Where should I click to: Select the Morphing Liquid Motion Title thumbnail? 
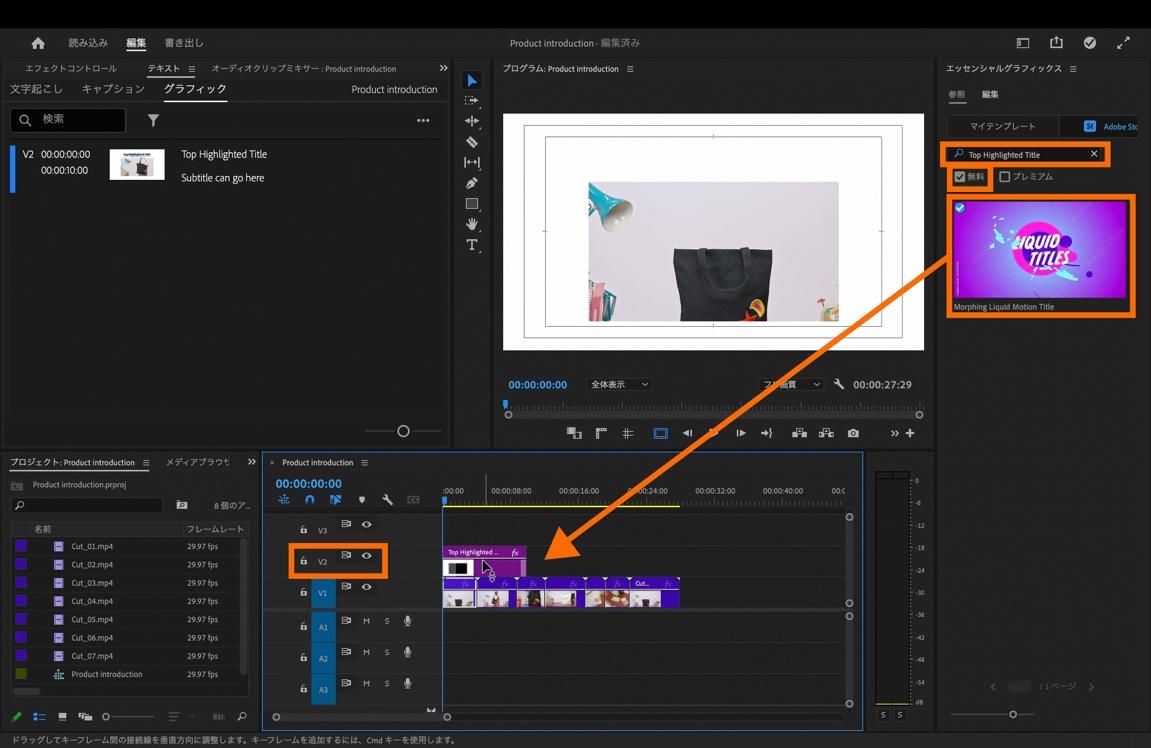(x=1040, y=249)
